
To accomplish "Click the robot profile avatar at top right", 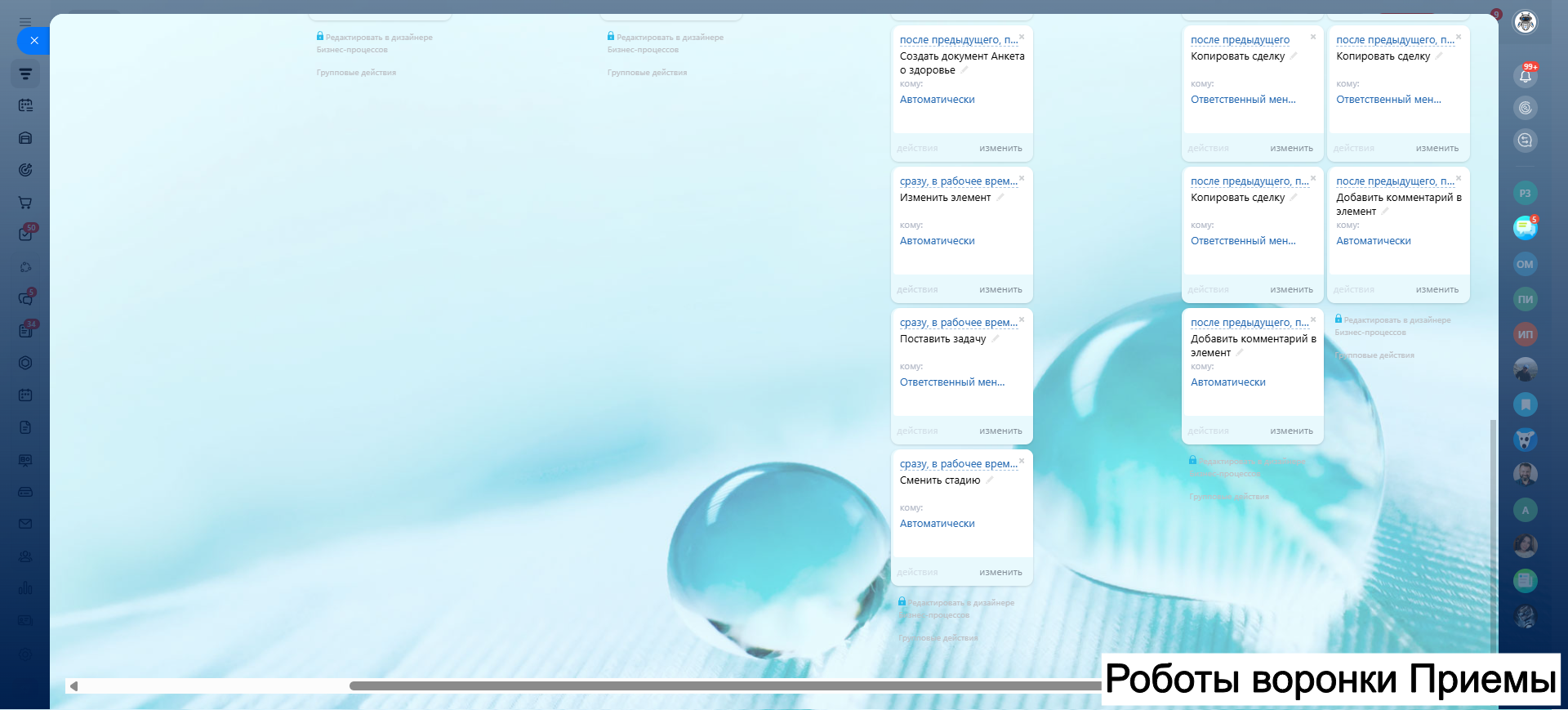I will [1526, 22].
